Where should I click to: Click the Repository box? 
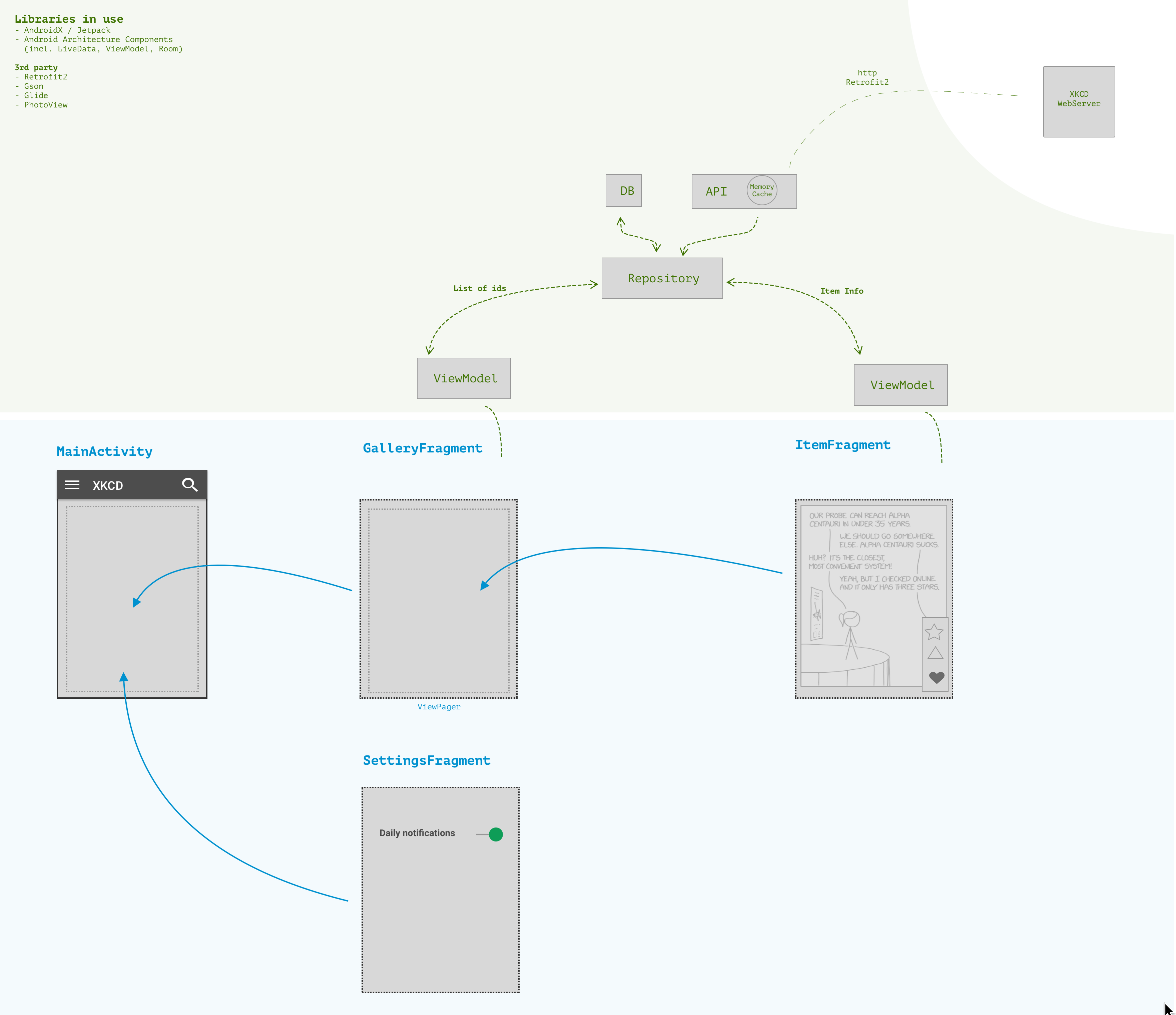pyautogui.click(x=662, y=278)
